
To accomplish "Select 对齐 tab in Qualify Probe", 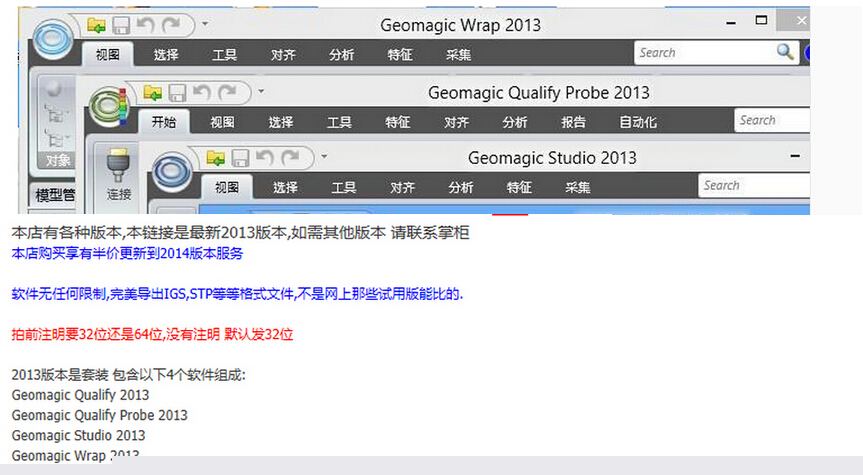I will (456, 122).
